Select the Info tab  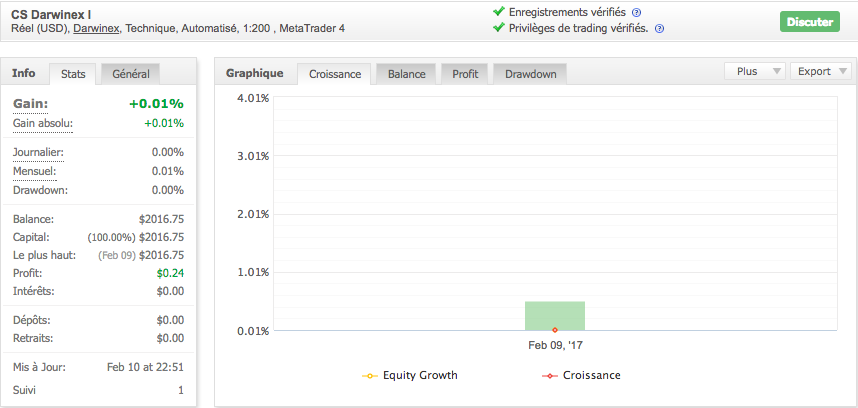click(24, 73)
